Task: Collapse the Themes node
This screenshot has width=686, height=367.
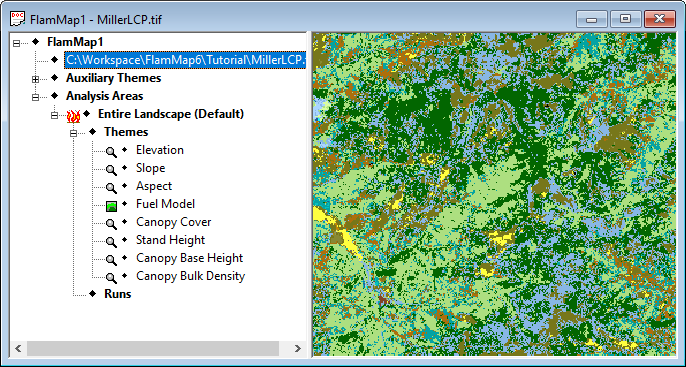Action: click(74, 133)
